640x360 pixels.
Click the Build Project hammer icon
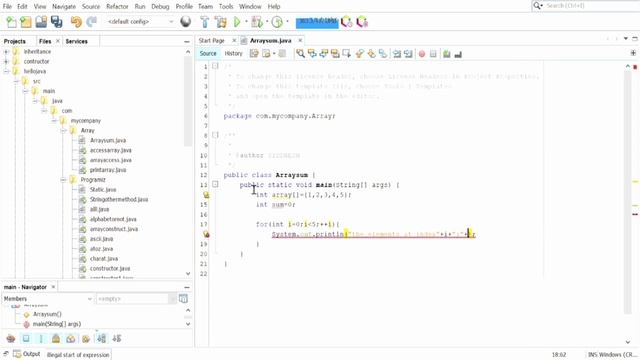click(x=205, y=22)
